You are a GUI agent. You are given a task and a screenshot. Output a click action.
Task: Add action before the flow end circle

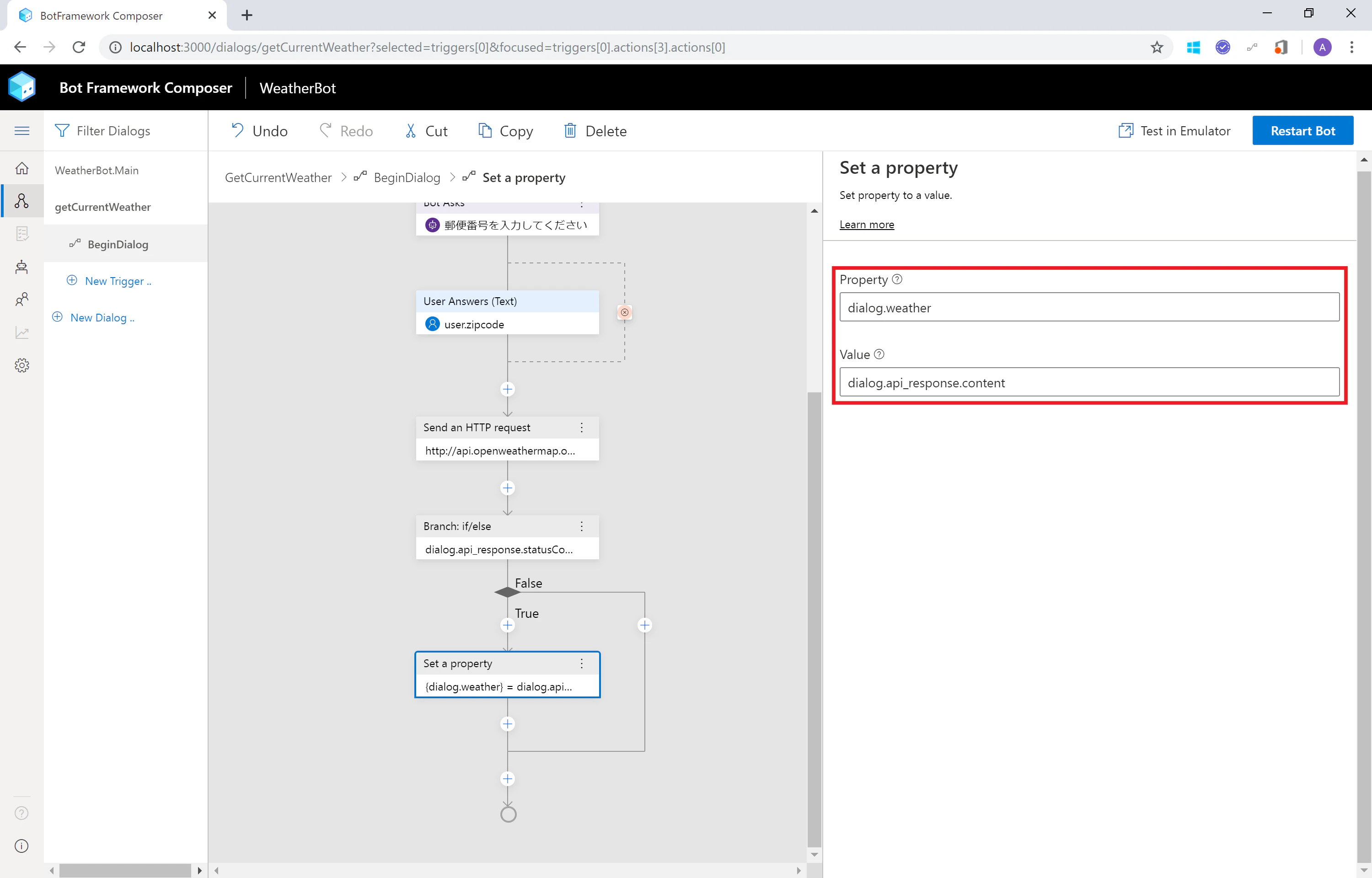507,779
